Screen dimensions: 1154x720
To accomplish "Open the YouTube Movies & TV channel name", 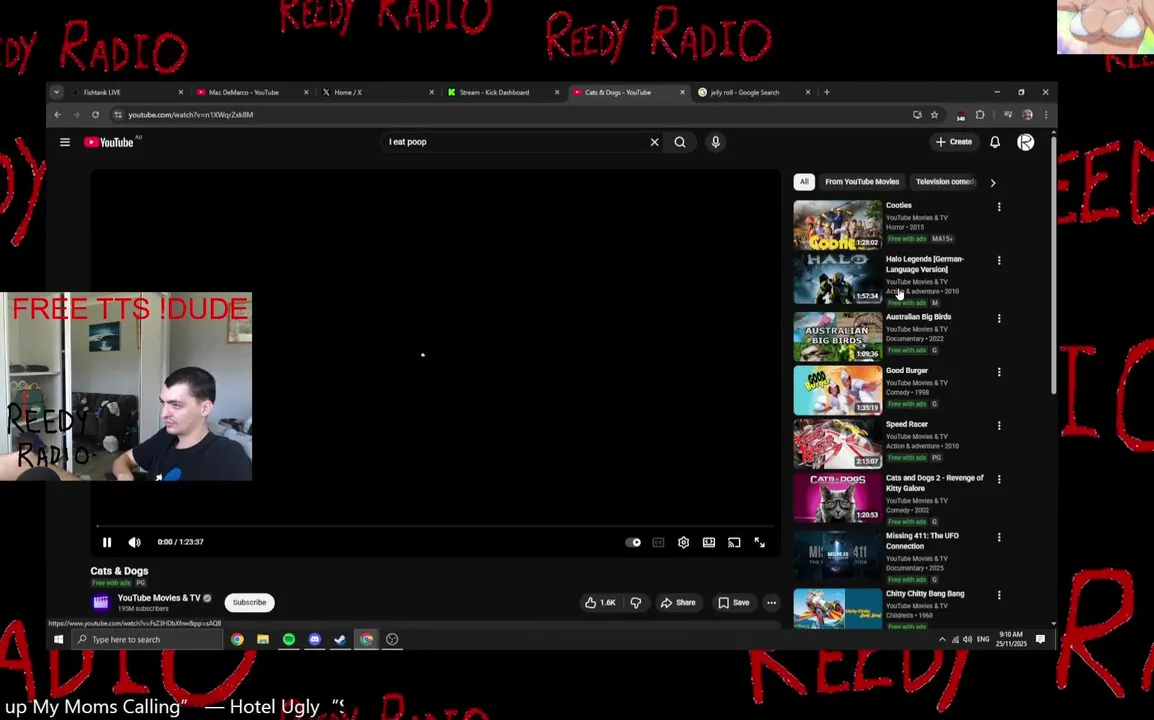I will 159,598.
